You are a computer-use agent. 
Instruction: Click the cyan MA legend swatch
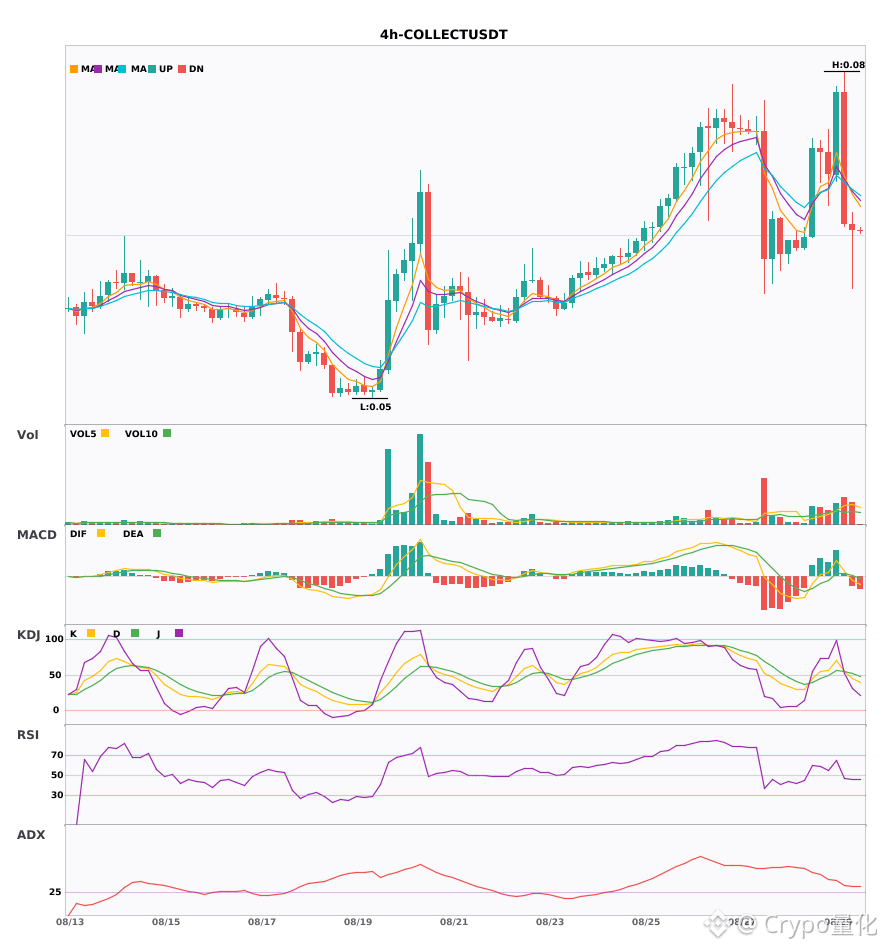122,69
